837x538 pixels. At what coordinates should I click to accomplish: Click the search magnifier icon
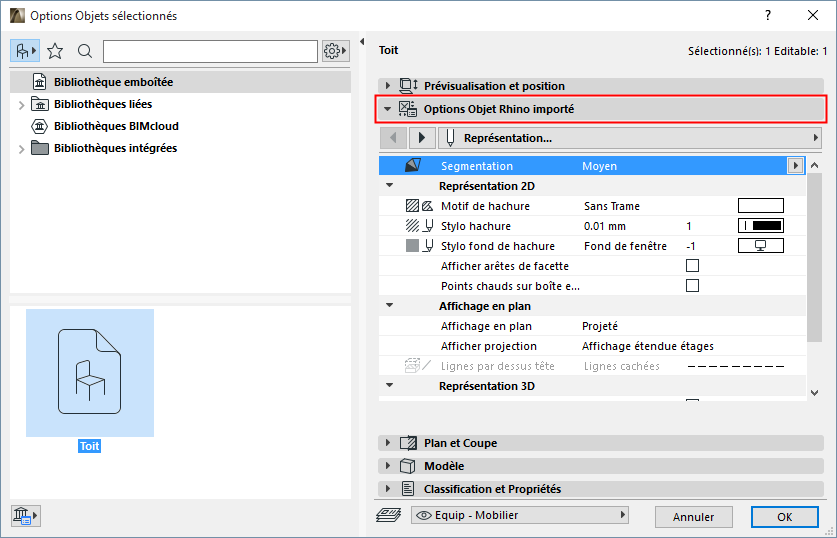85,51
